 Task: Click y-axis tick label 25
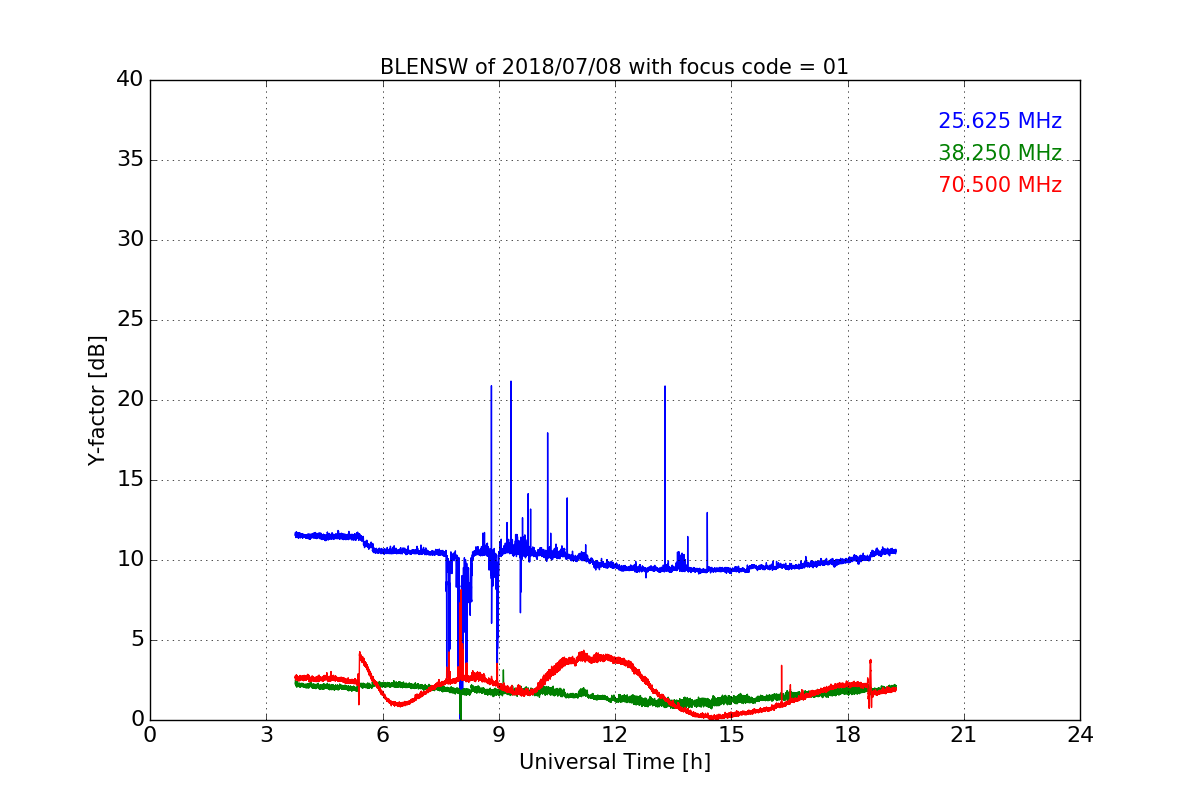(130, 320)
